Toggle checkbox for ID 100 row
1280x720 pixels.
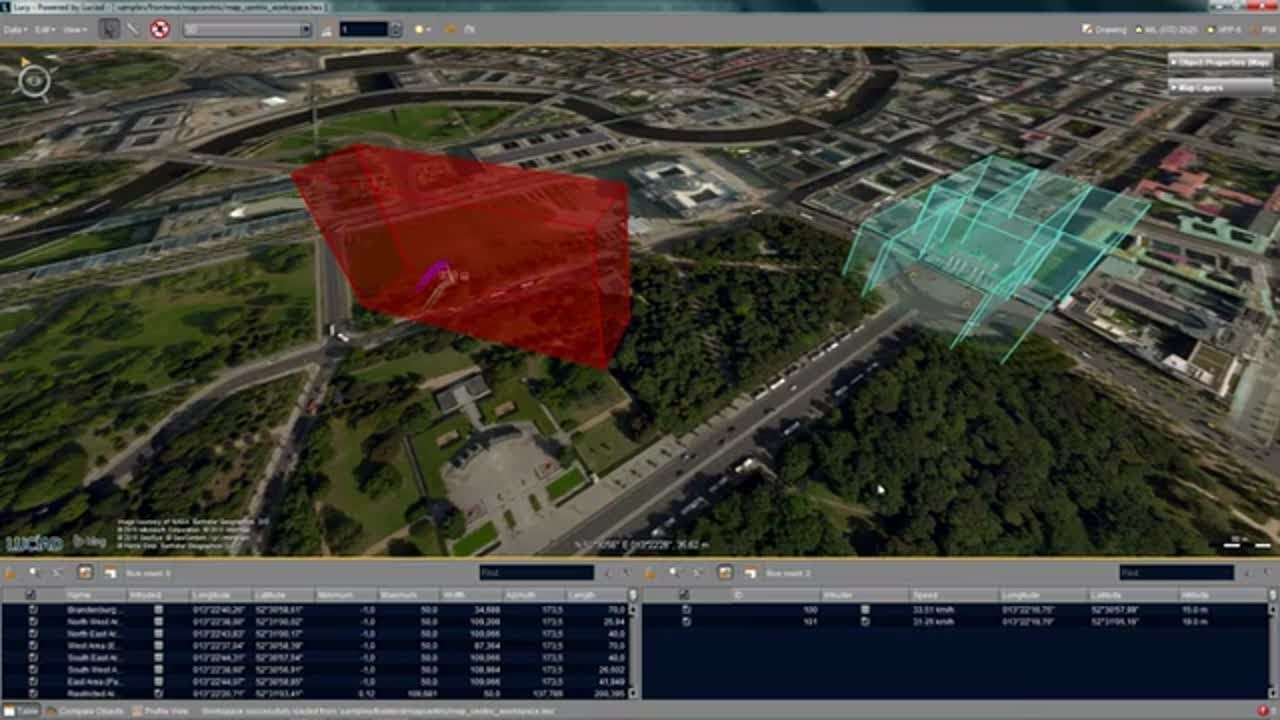click(686, 609)
